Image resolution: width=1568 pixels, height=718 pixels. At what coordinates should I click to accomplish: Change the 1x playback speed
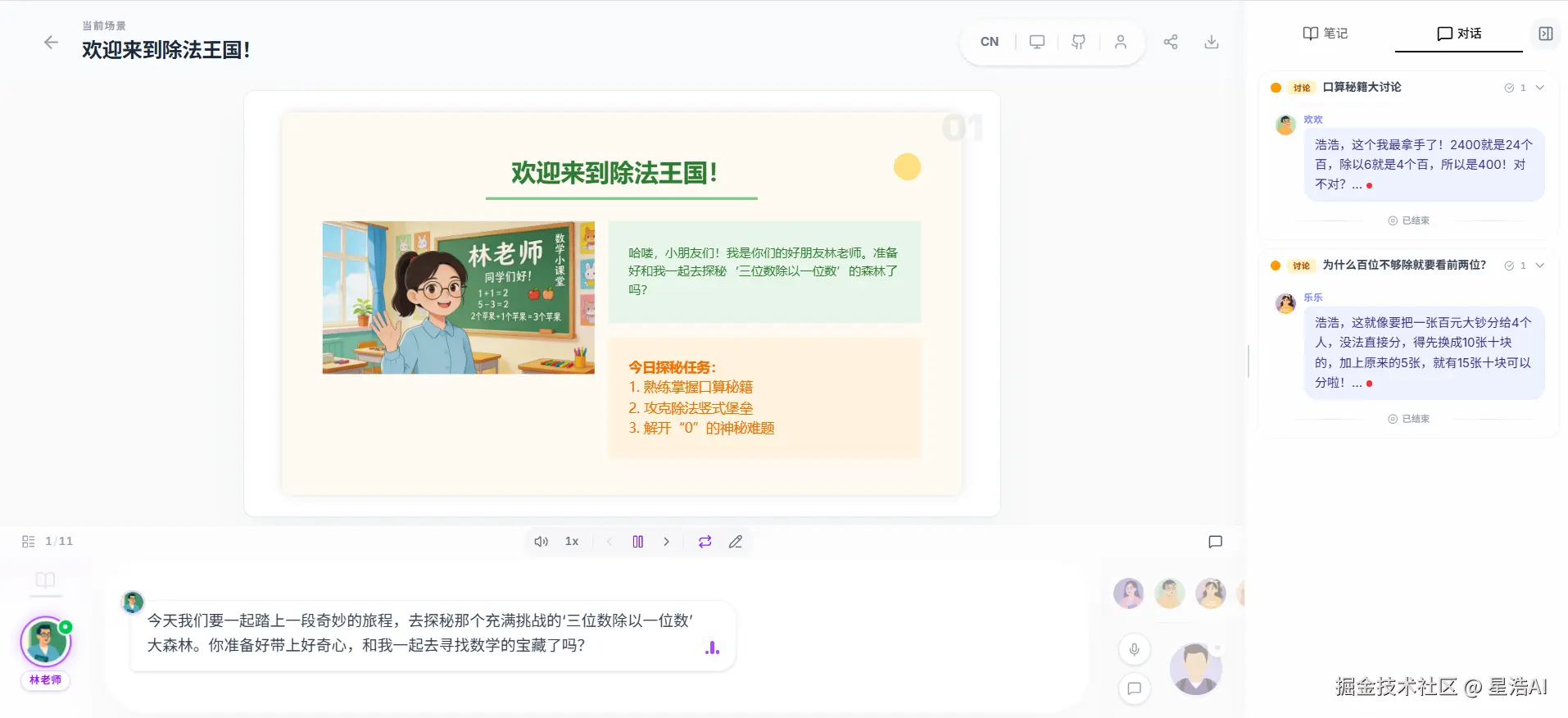(572, 542)
